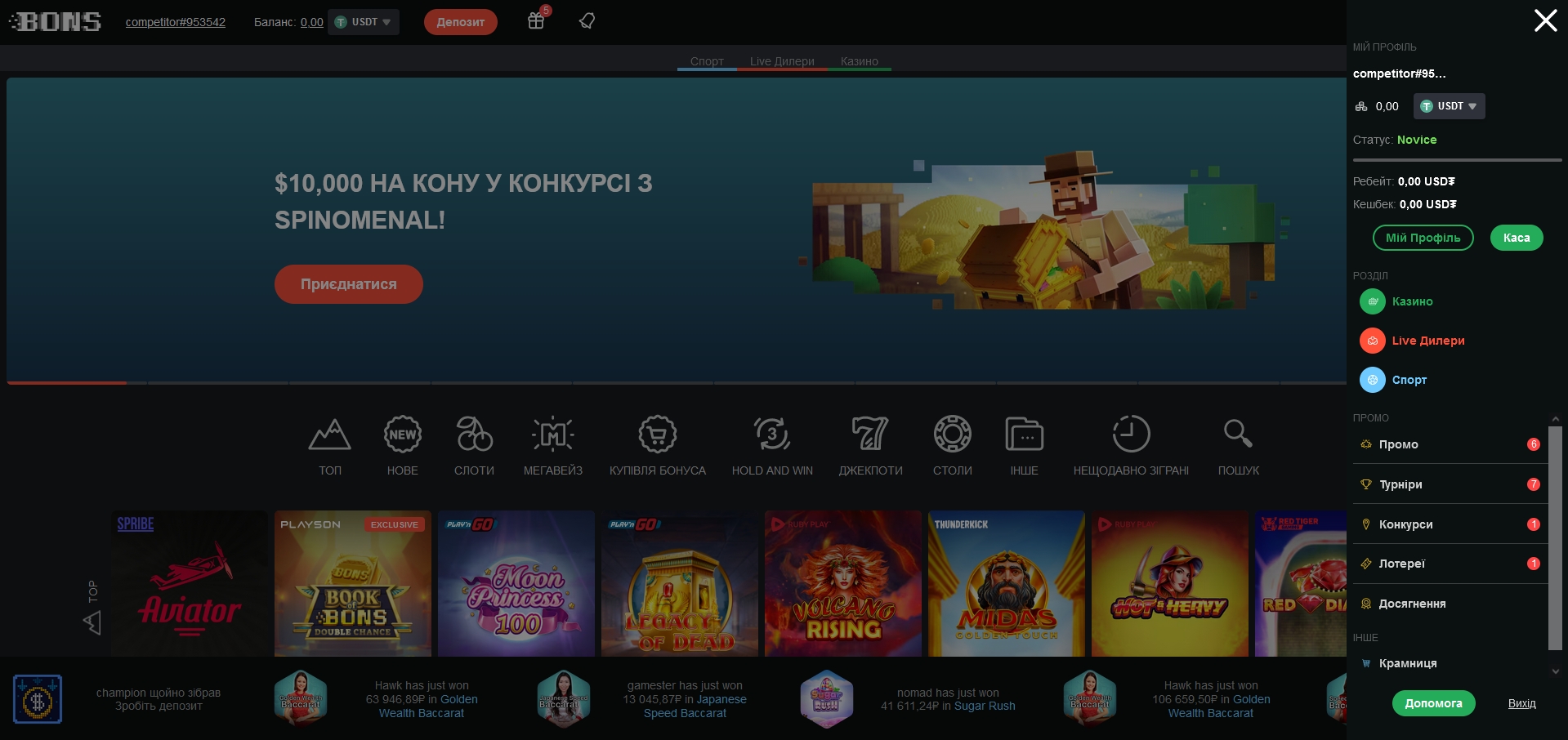Open Турніри in the side panel
This screenshot has height=740, width=1568.
pyautogui.click(x=1450, y=484)
